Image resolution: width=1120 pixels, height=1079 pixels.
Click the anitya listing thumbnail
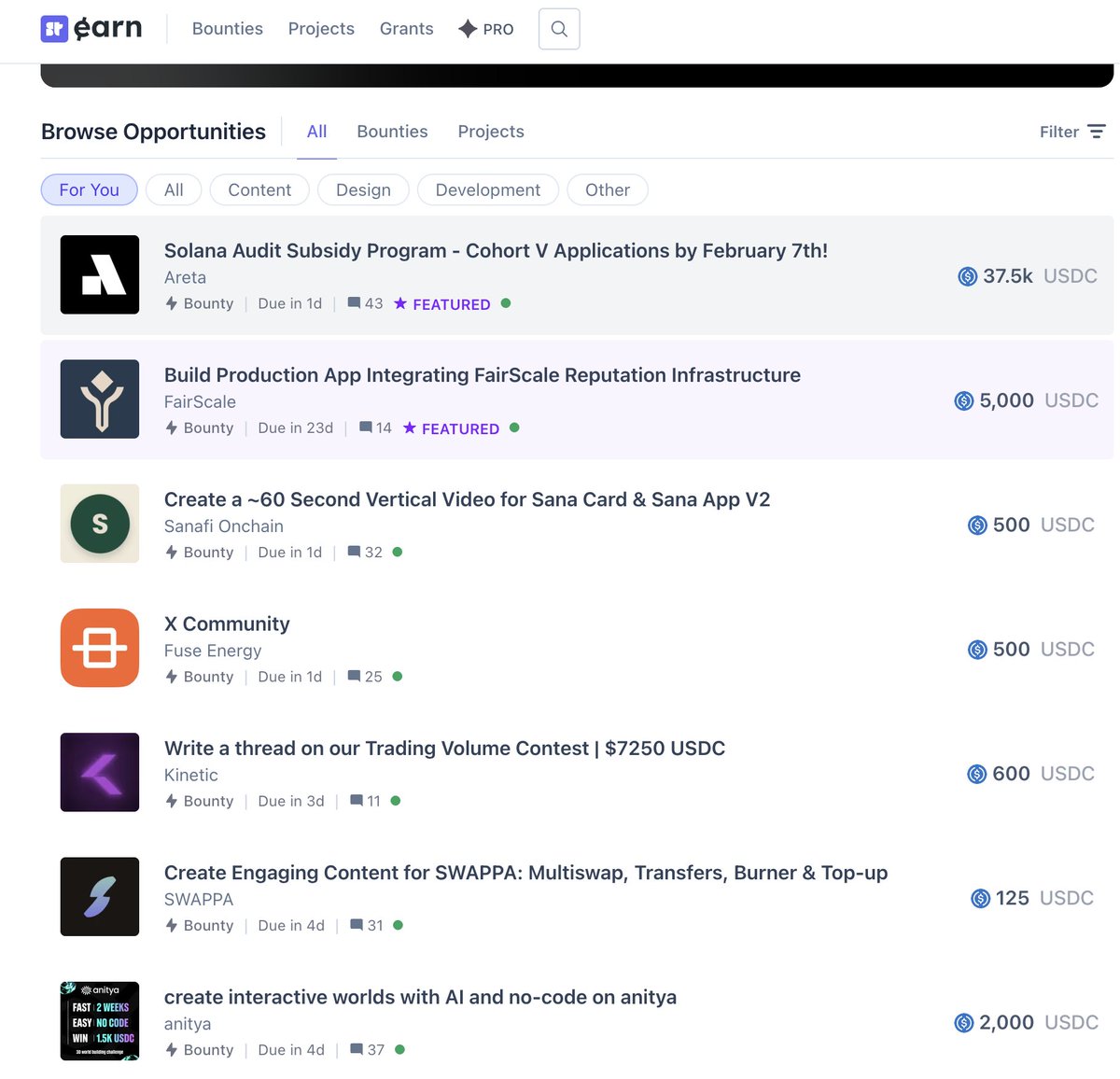(100, 1021)
